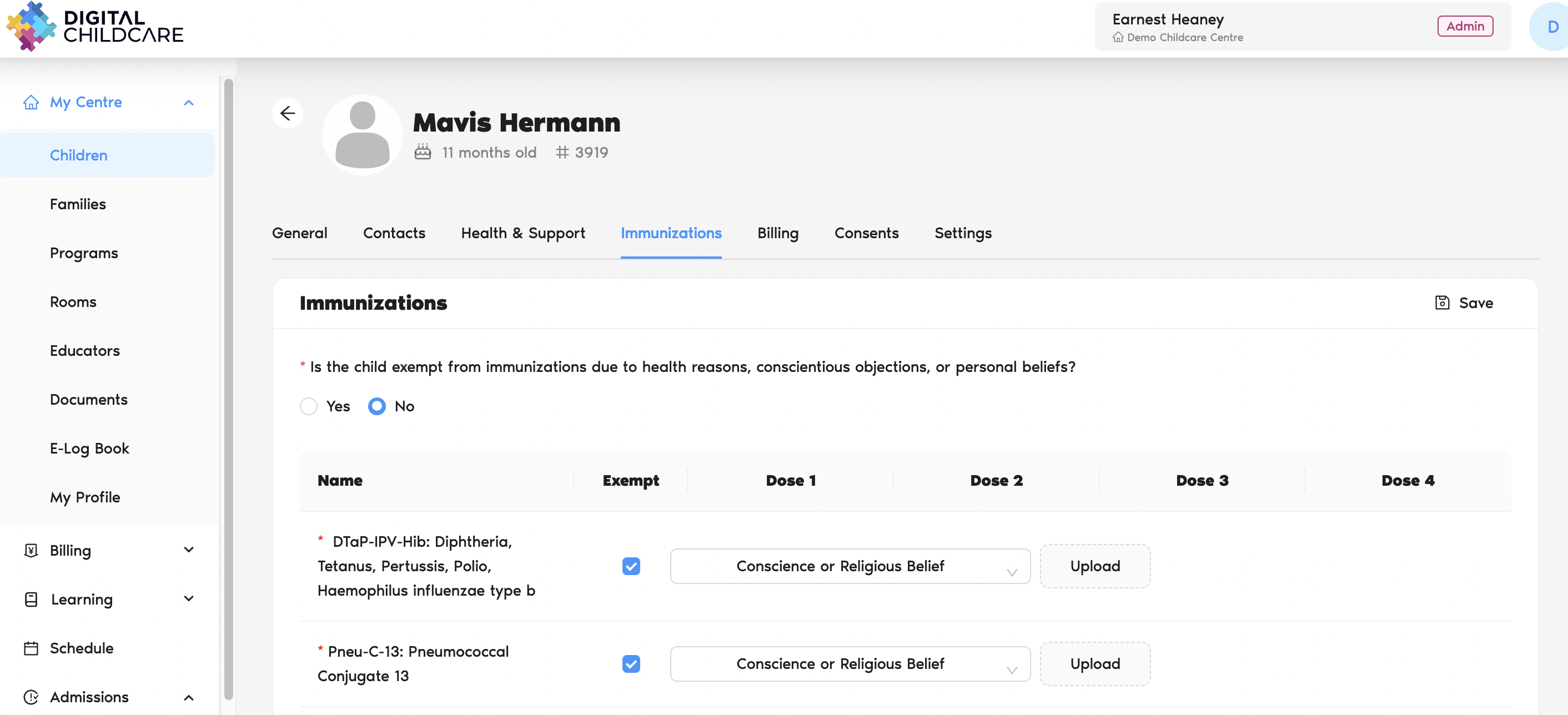Click the My Centre home icon

[x=31, y=102]
